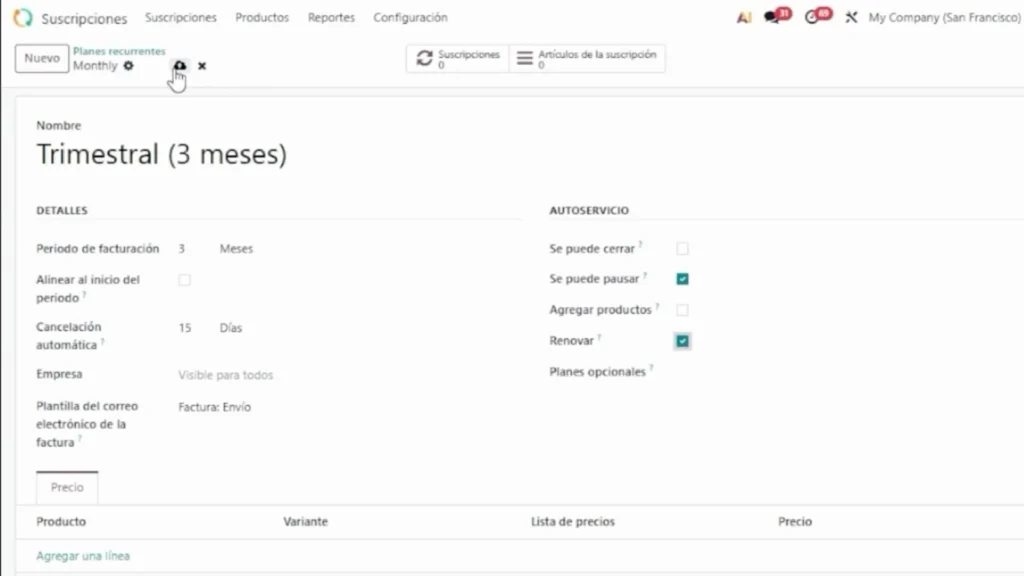Open the billing period 'Meses' unit dropdown
Screen dimensions: 1024x576
click(237, 249)
